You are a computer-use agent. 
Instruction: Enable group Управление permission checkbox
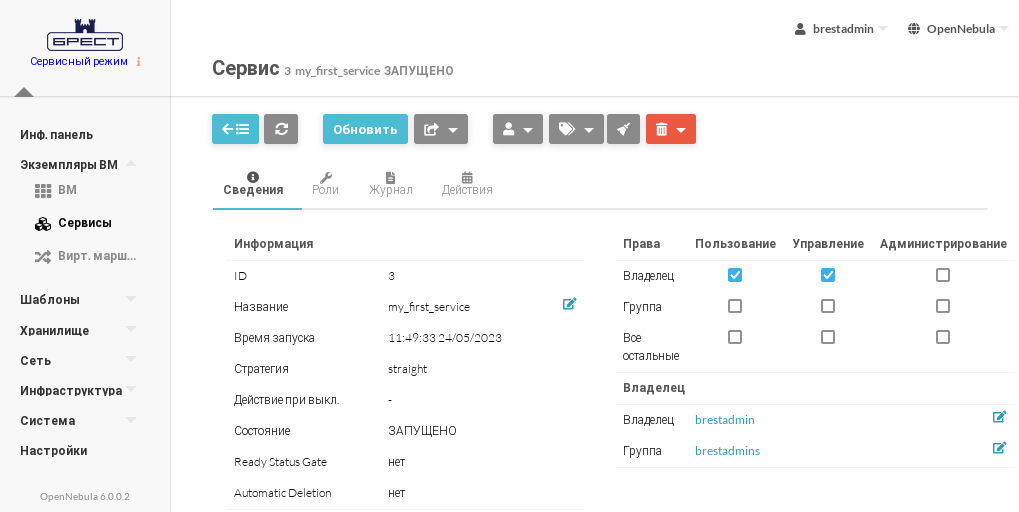pos(828,306)
